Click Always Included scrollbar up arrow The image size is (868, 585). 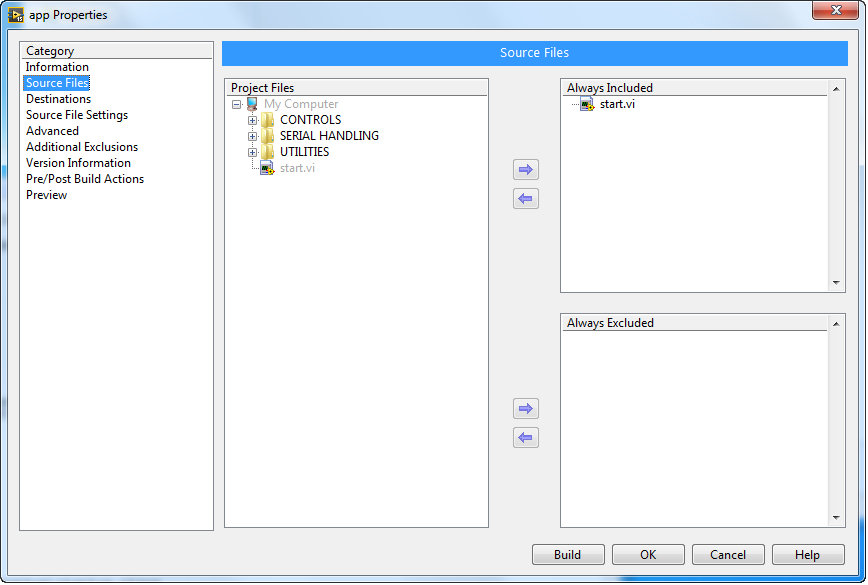pos(836,89)
